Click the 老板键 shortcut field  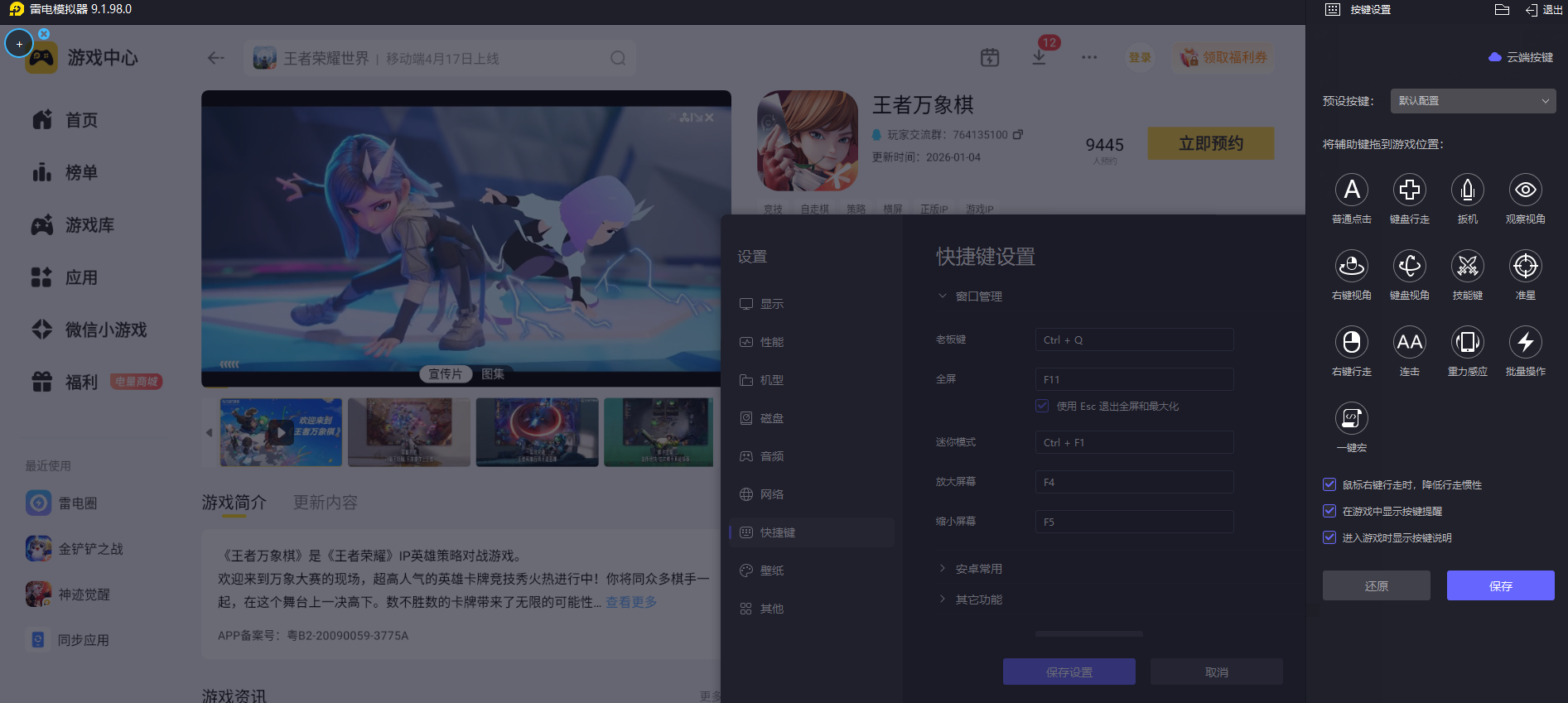(x=1135, y=339)
